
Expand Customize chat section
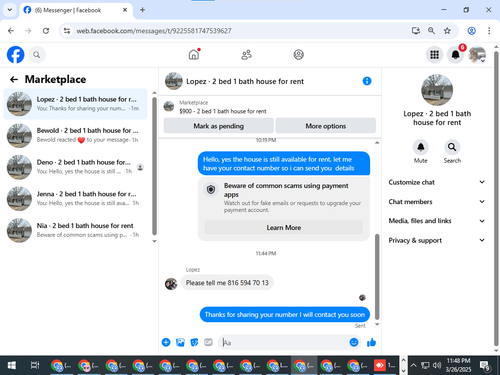tap(437, 182)
